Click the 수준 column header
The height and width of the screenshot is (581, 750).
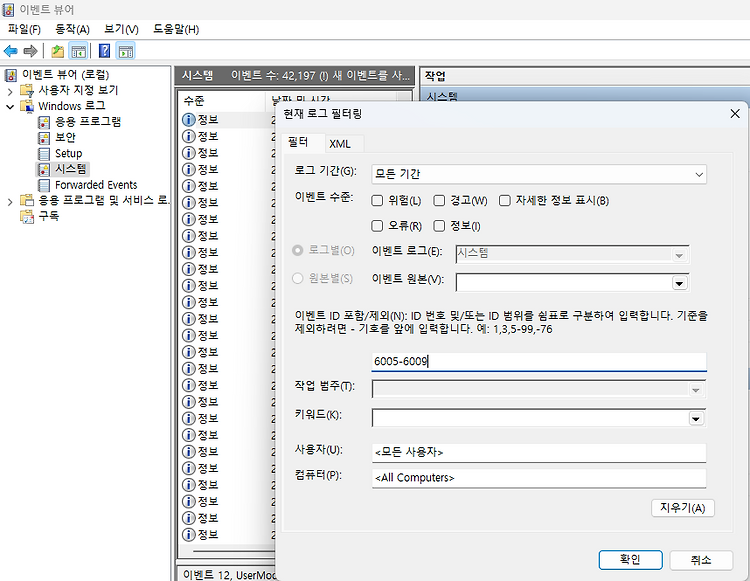click(x=222, y=100)
